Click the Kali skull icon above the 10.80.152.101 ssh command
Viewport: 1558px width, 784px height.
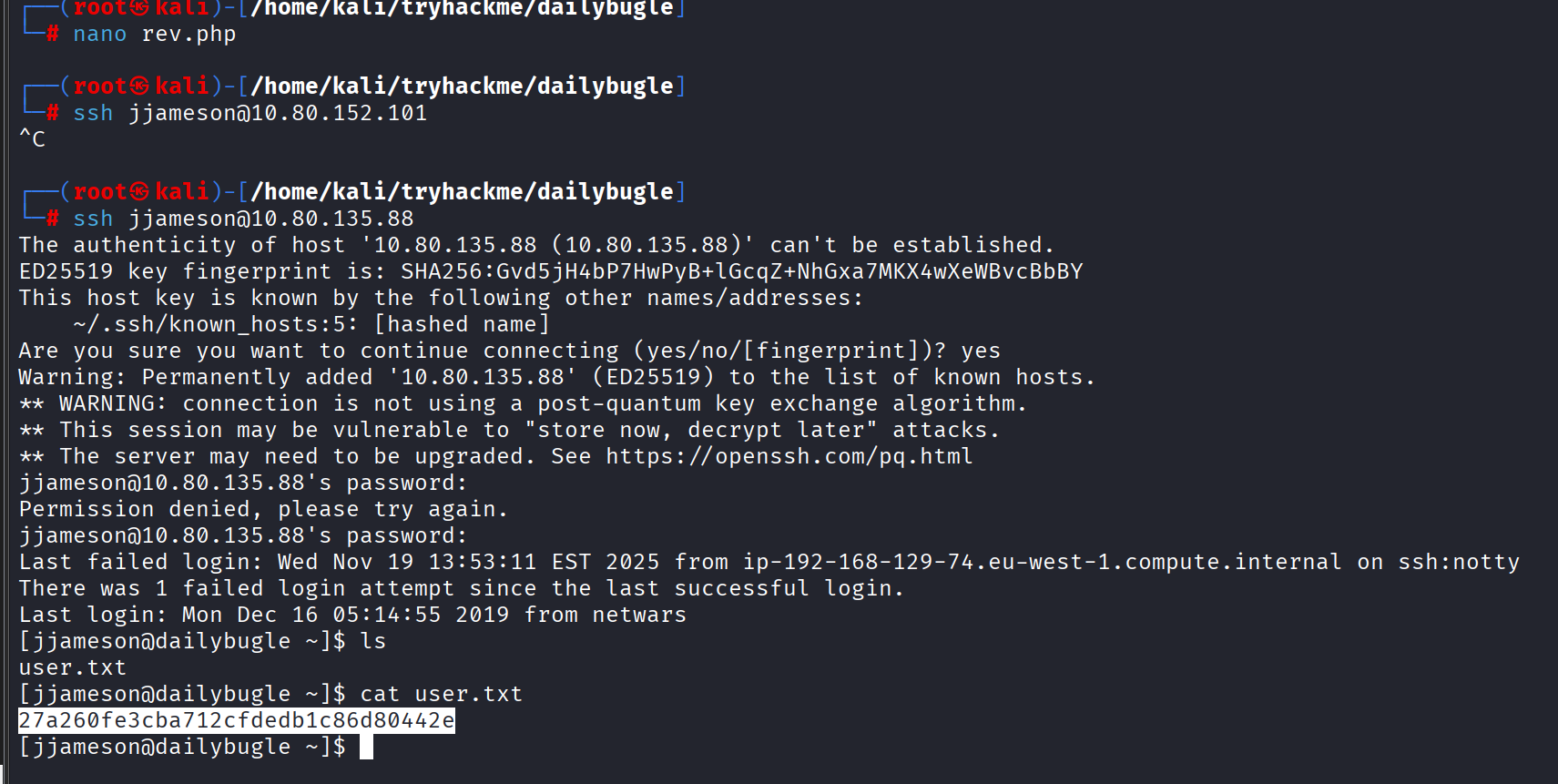[x=139, y=86]
